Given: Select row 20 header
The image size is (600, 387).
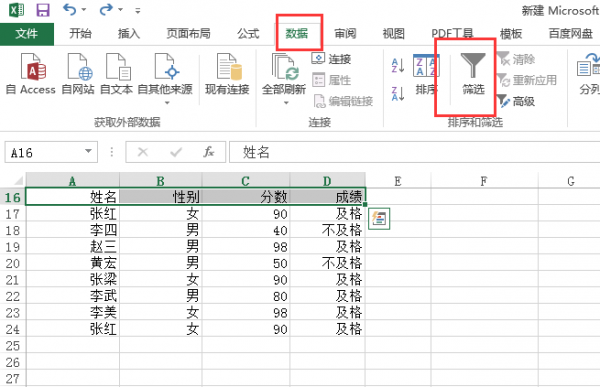Looking at the screenshot, I should click(x=13, y=263).
